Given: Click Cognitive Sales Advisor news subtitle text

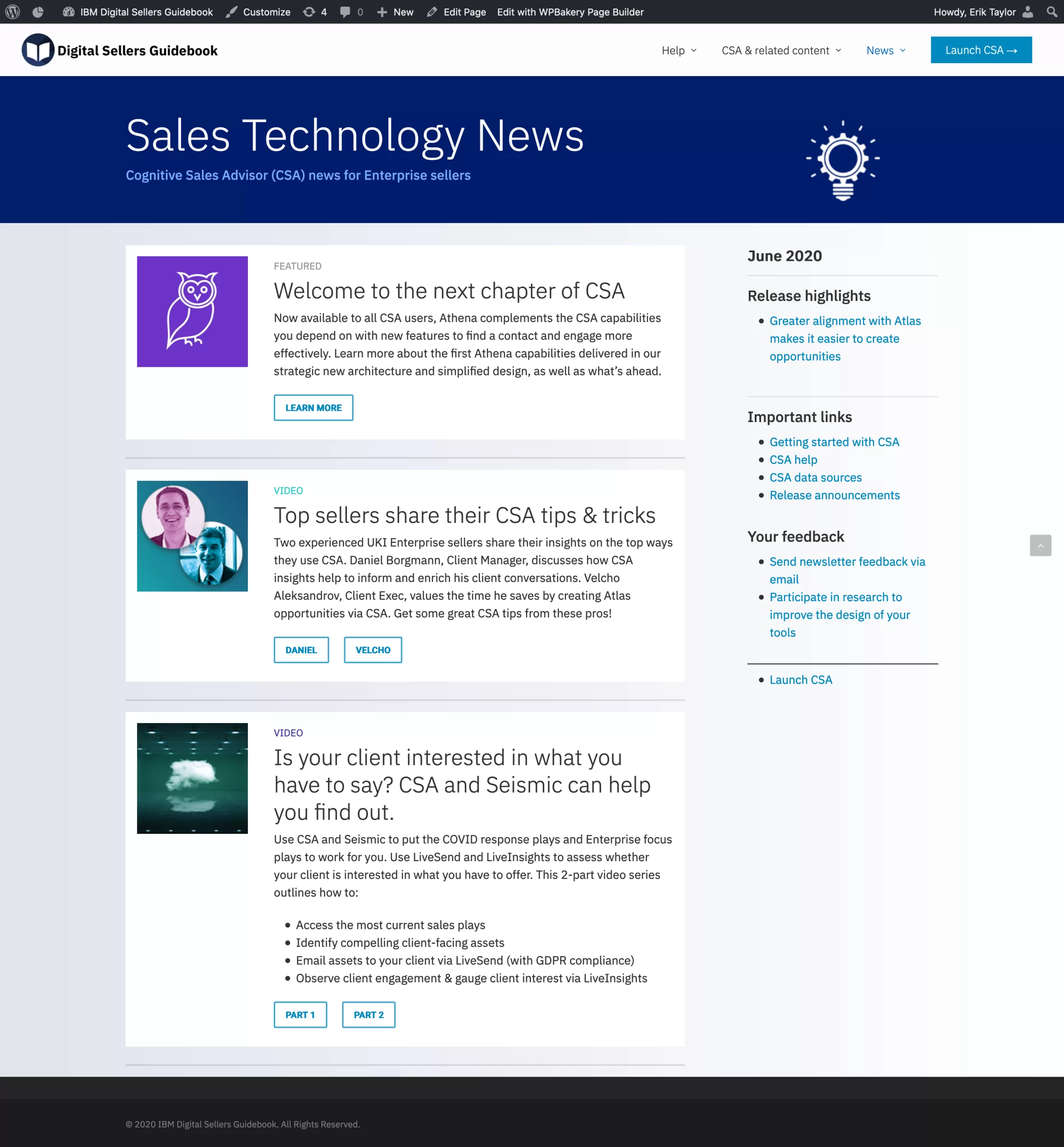Looking at the screenshot, I should [298, 176].
